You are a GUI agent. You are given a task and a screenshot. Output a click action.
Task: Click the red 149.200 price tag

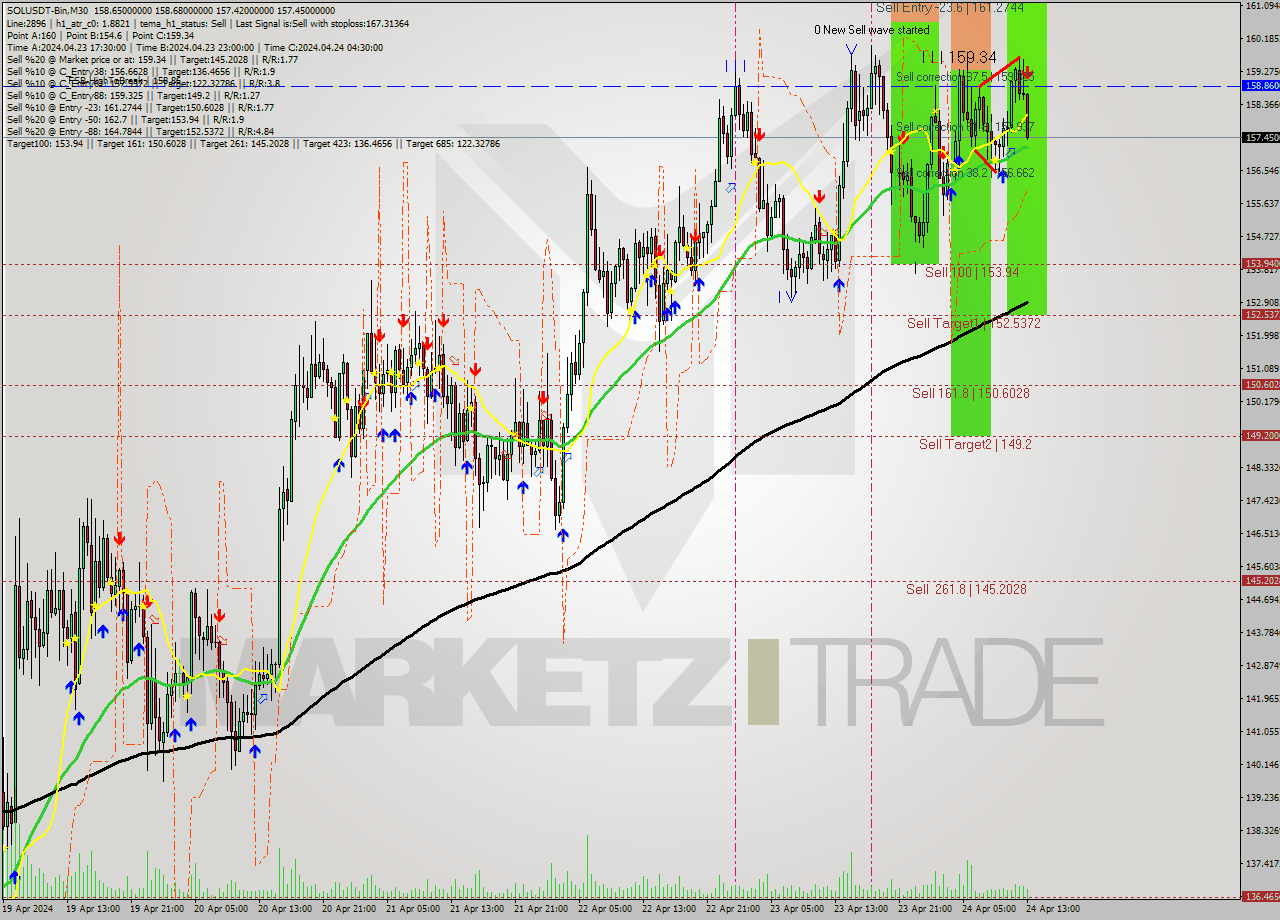(x=1260, y=436)
